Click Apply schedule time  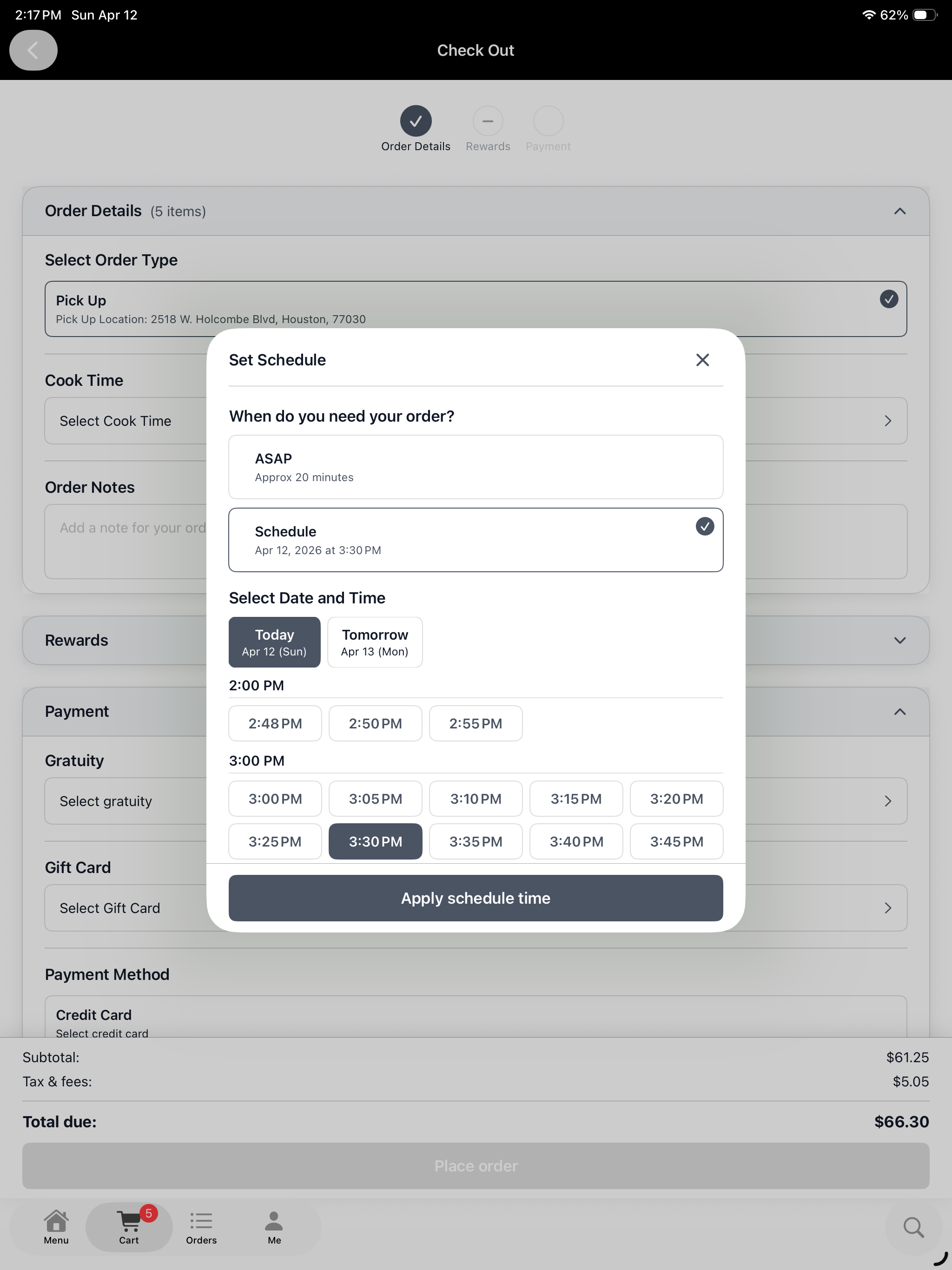pyautogui.click(x=476, y=898)
